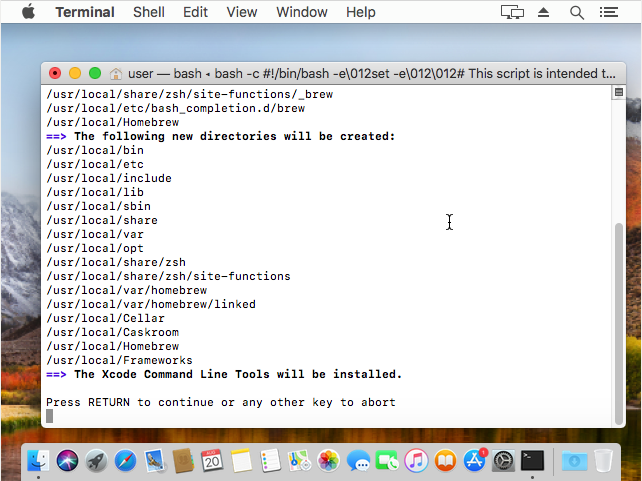Open iBooks from the Dock
The image size is (642, 481).
coord(445,461)
